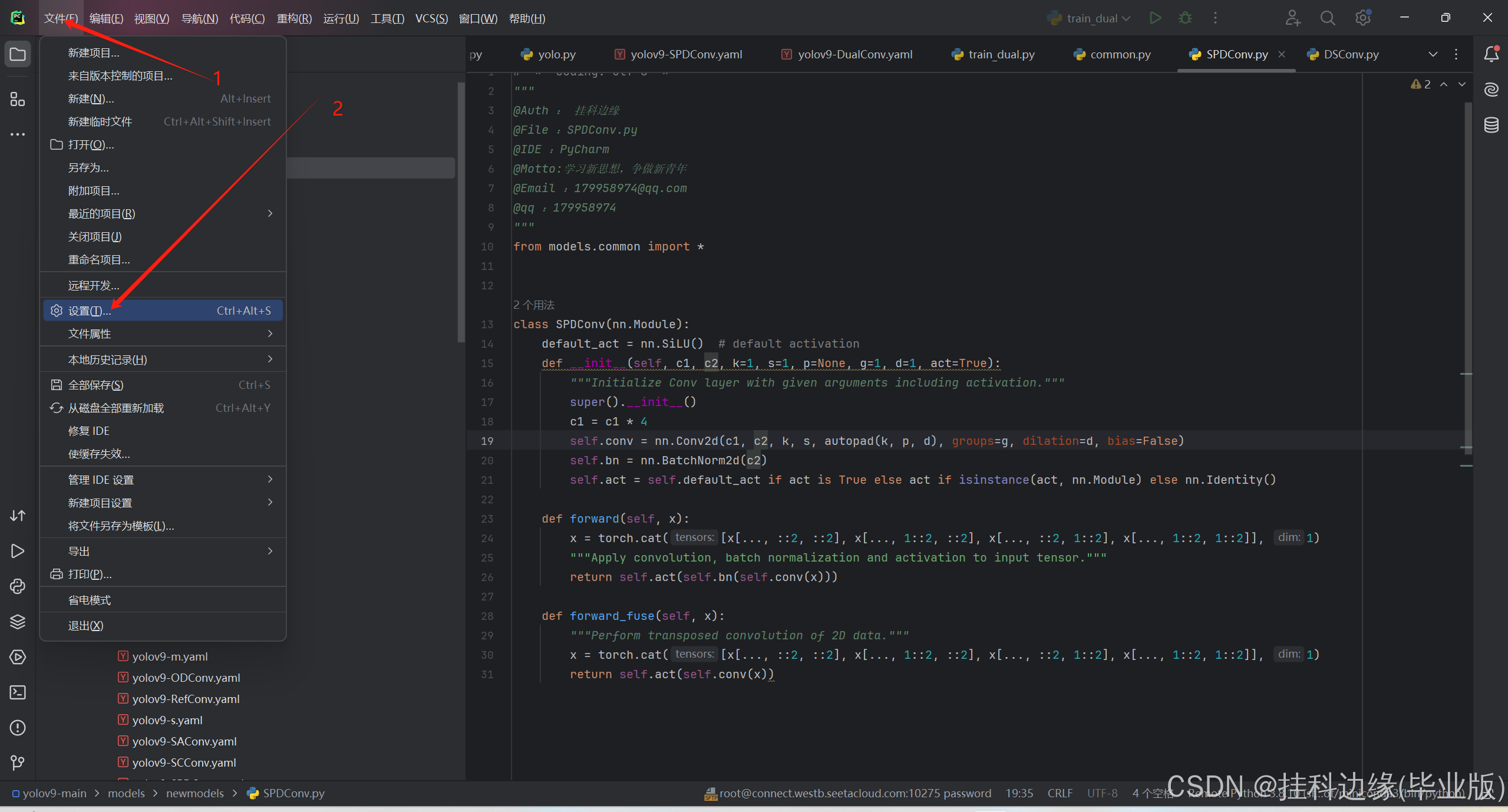Screen dimensions: 1508x812
Task: Jump to next highlighted problem arrow
Action: (x=1462, y=84)
